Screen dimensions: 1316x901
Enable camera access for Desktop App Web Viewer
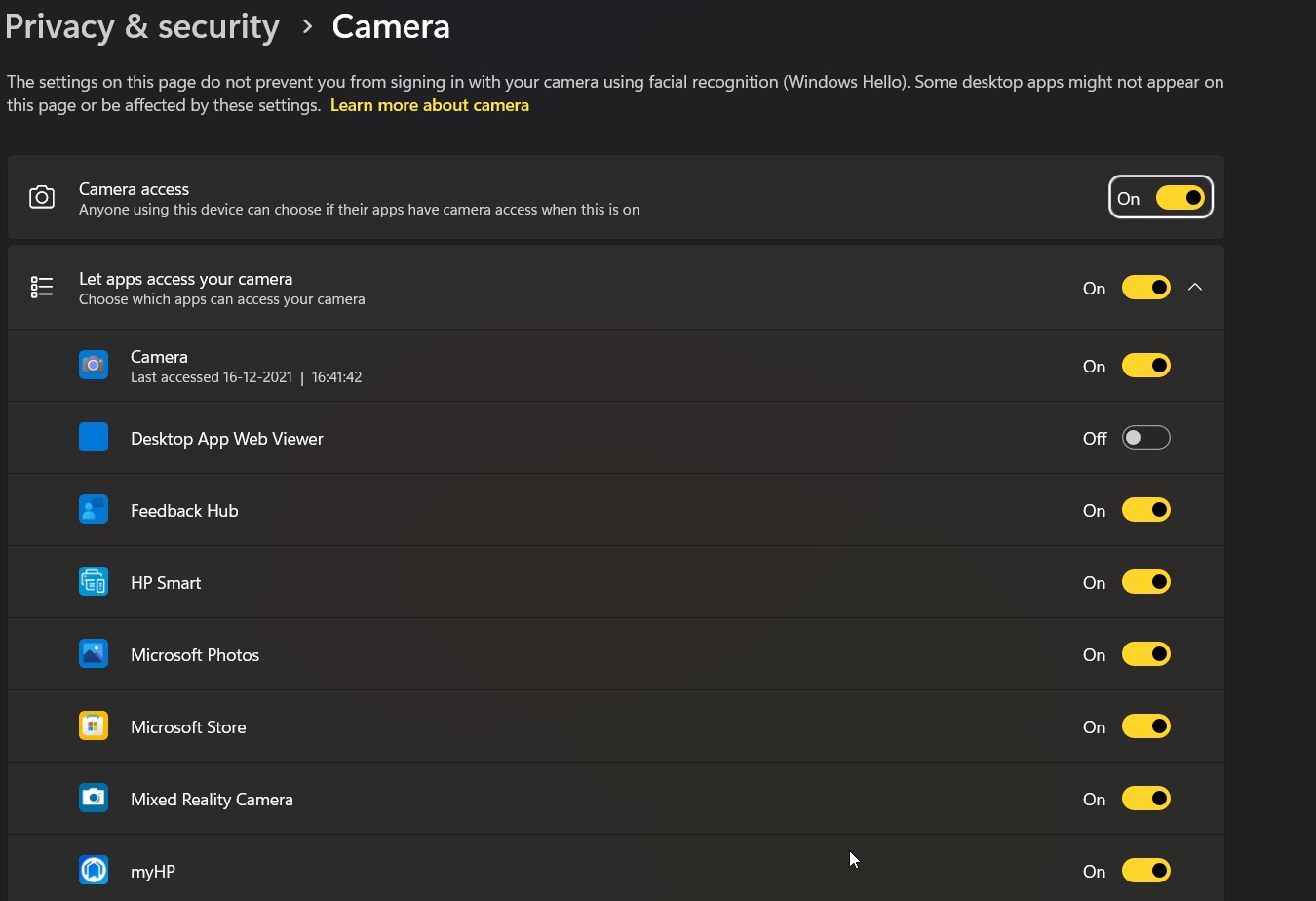tap(1146, 437)
